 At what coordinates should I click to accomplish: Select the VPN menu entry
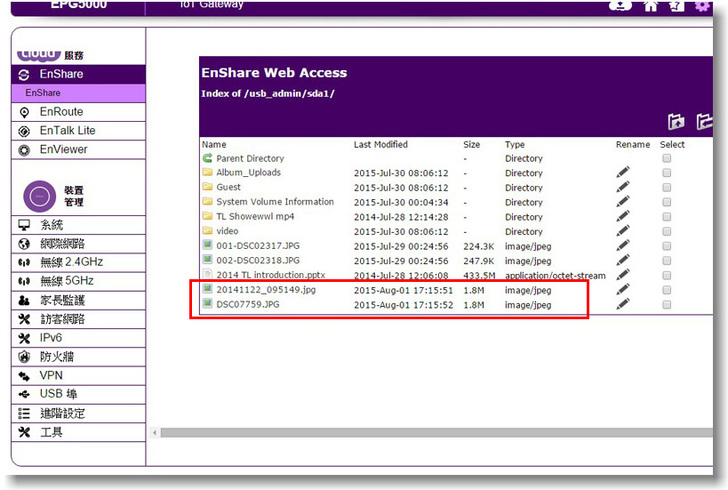(51, 375)
